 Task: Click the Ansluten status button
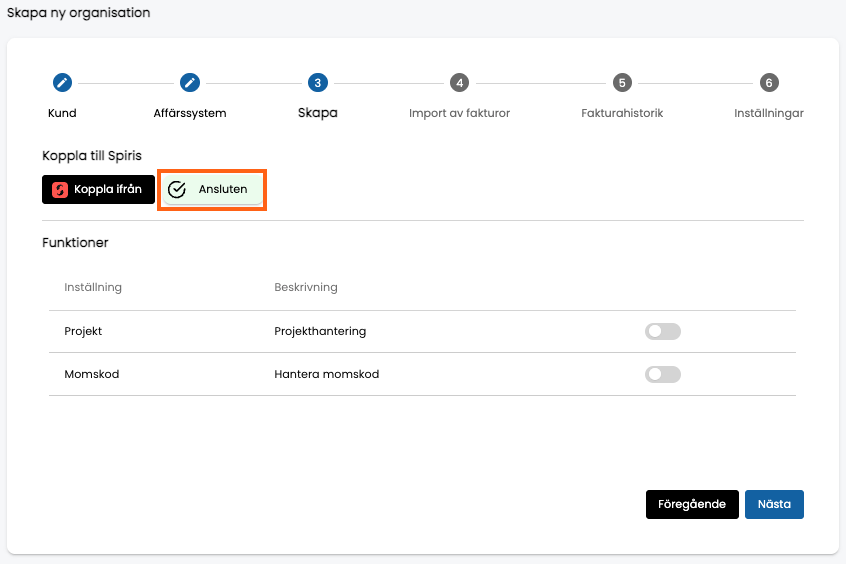212,189
